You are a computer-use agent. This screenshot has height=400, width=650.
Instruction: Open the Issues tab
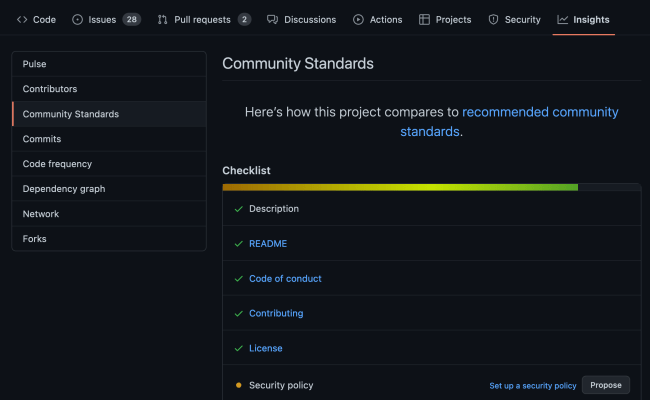(107, 19)
